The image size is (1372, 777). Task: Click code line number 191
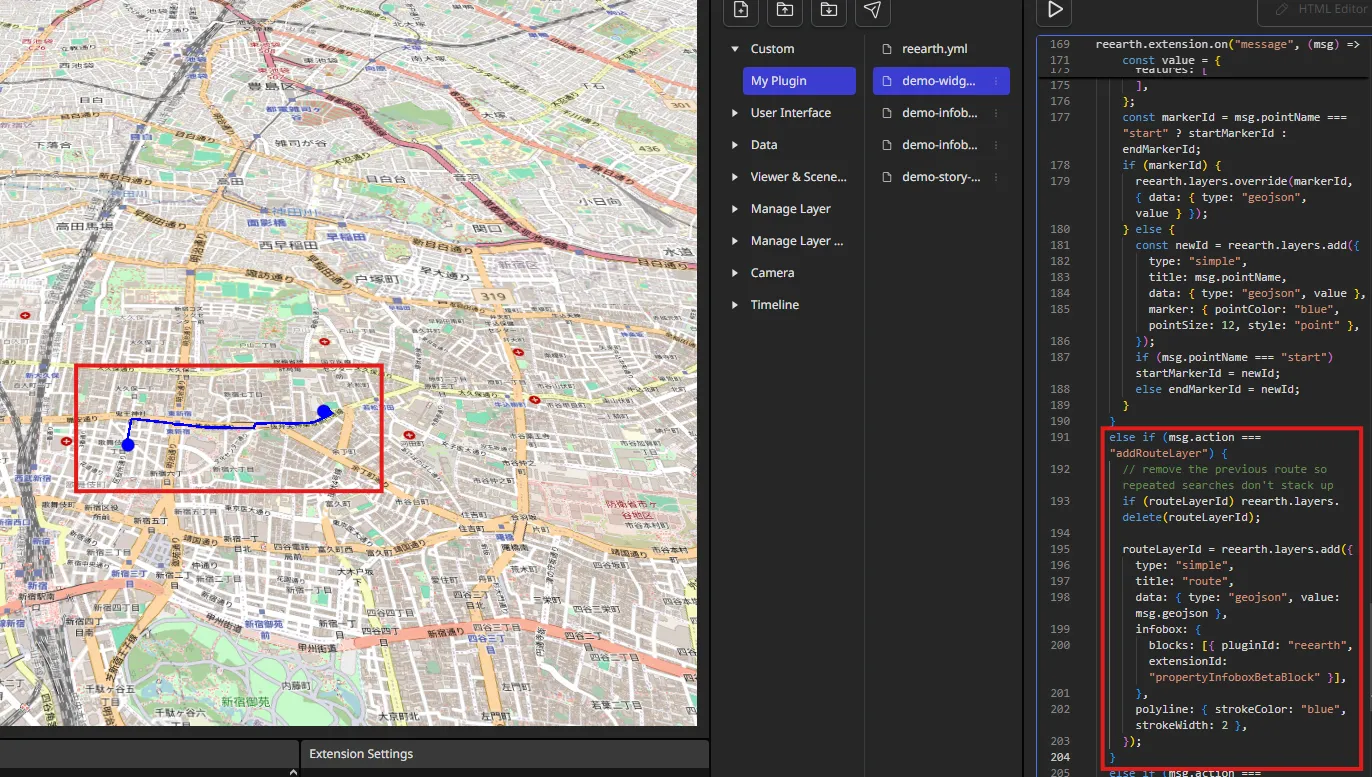1059,437
